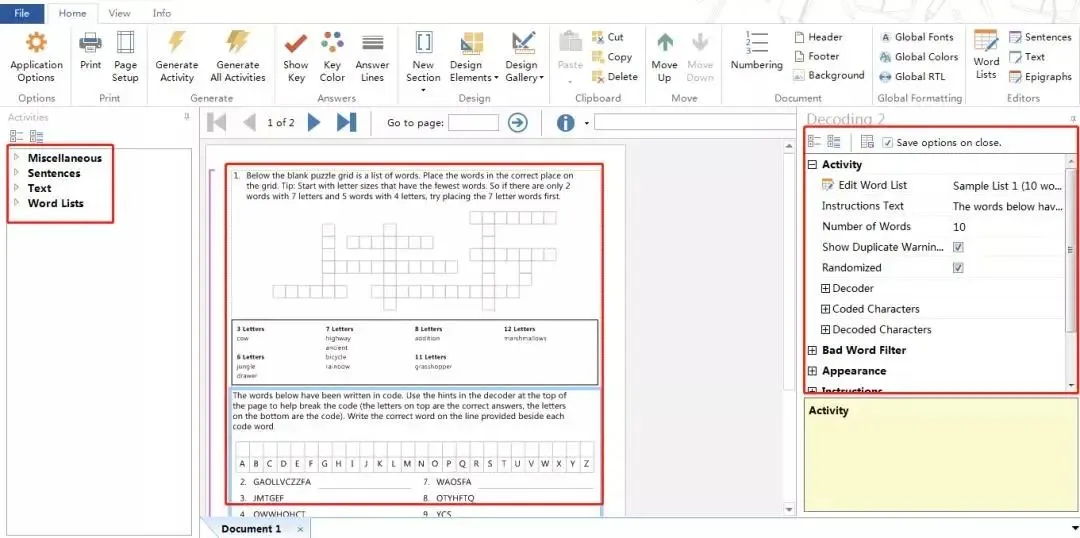Viewport: 1080px width, 538px height.
Task: Click Generate All Activities icon
Action: click(238, 43)
